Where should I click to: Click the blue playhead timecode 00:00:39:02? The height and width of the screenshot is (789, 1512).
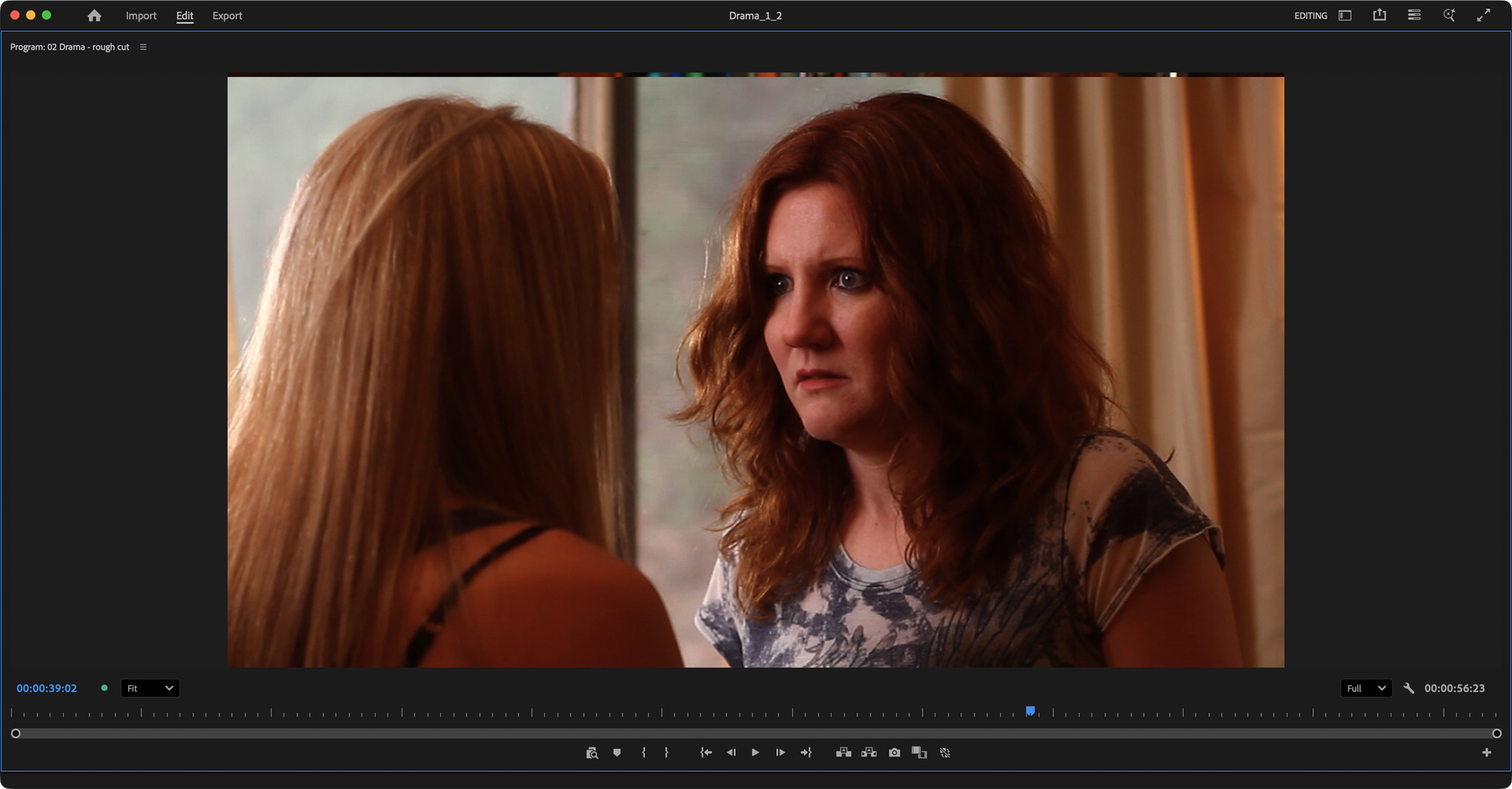[x=47, y=688]
